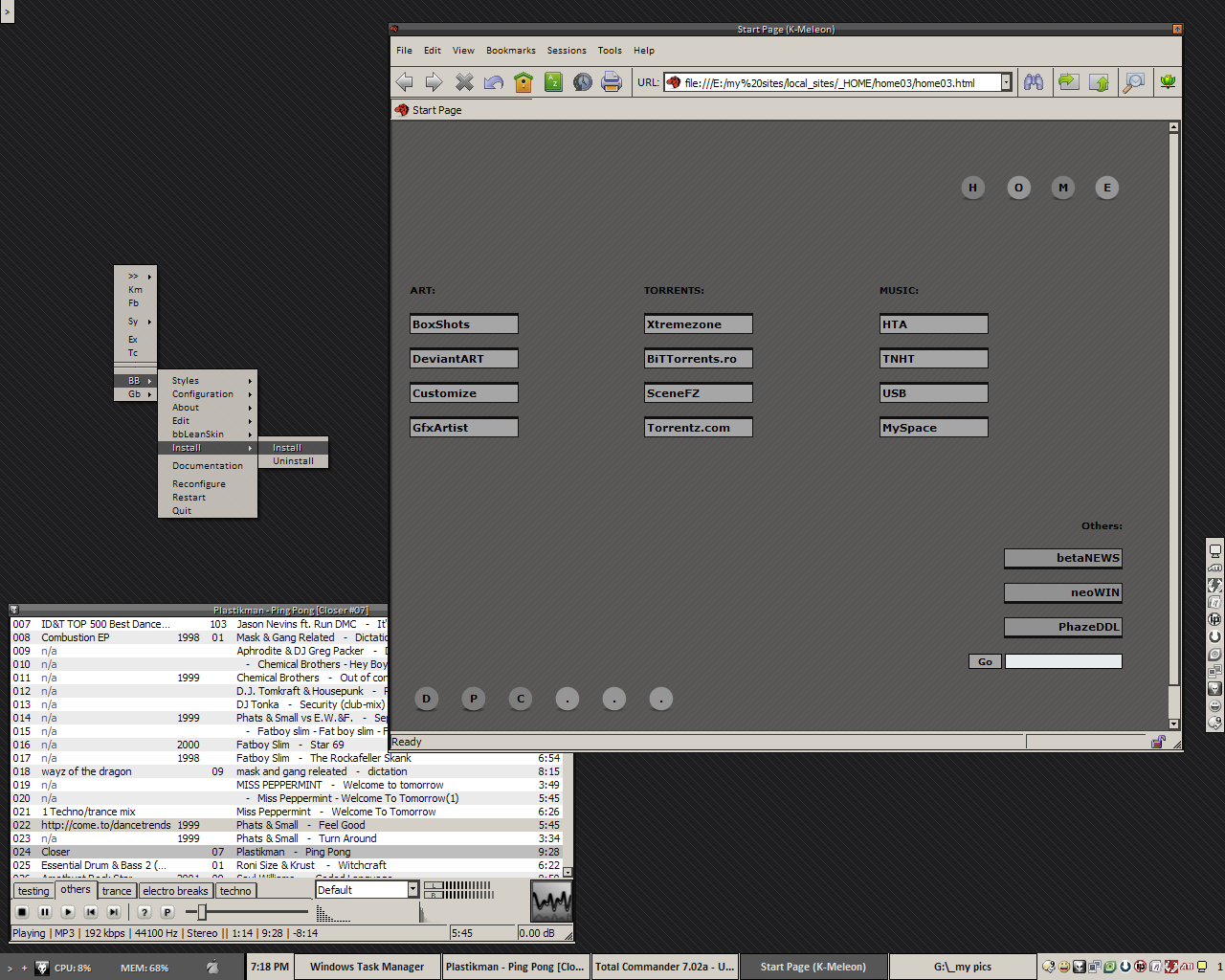Screen dimensions: 1225x980
Task: Expand the bbLeanSkin submenu
Action: [x=208, y=434]
